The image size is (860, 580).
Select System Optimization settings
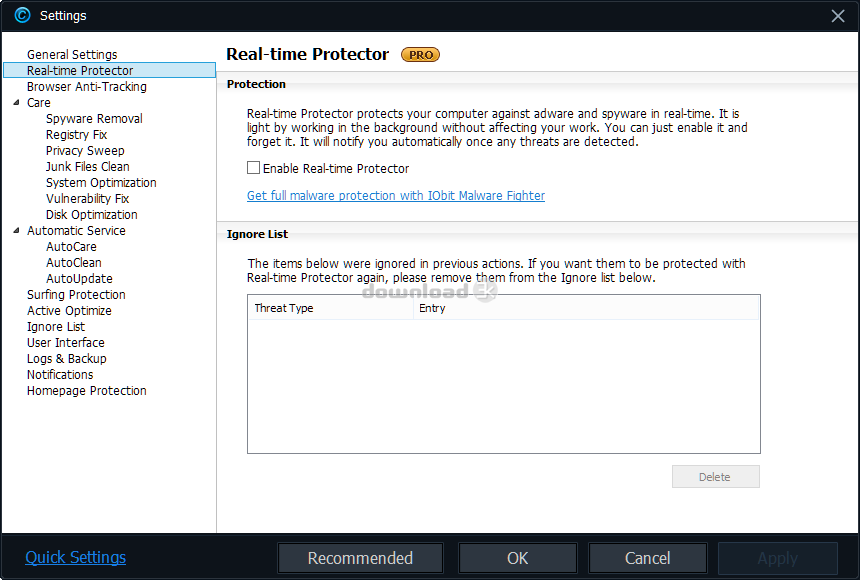(x=101, y=183)
